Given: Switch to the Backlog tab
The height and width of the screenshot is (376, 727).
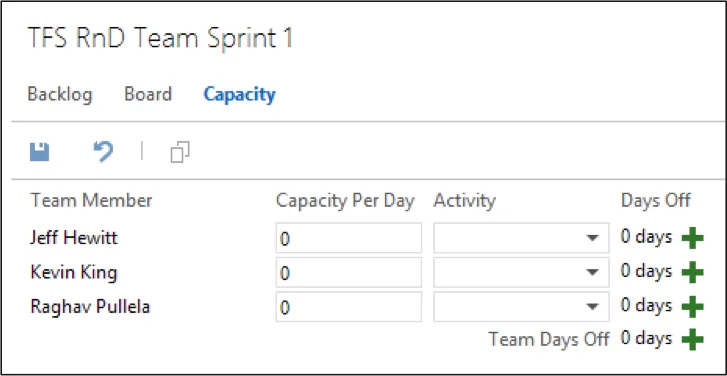Looking at the screenshot, I should click(x=60, y=95).
